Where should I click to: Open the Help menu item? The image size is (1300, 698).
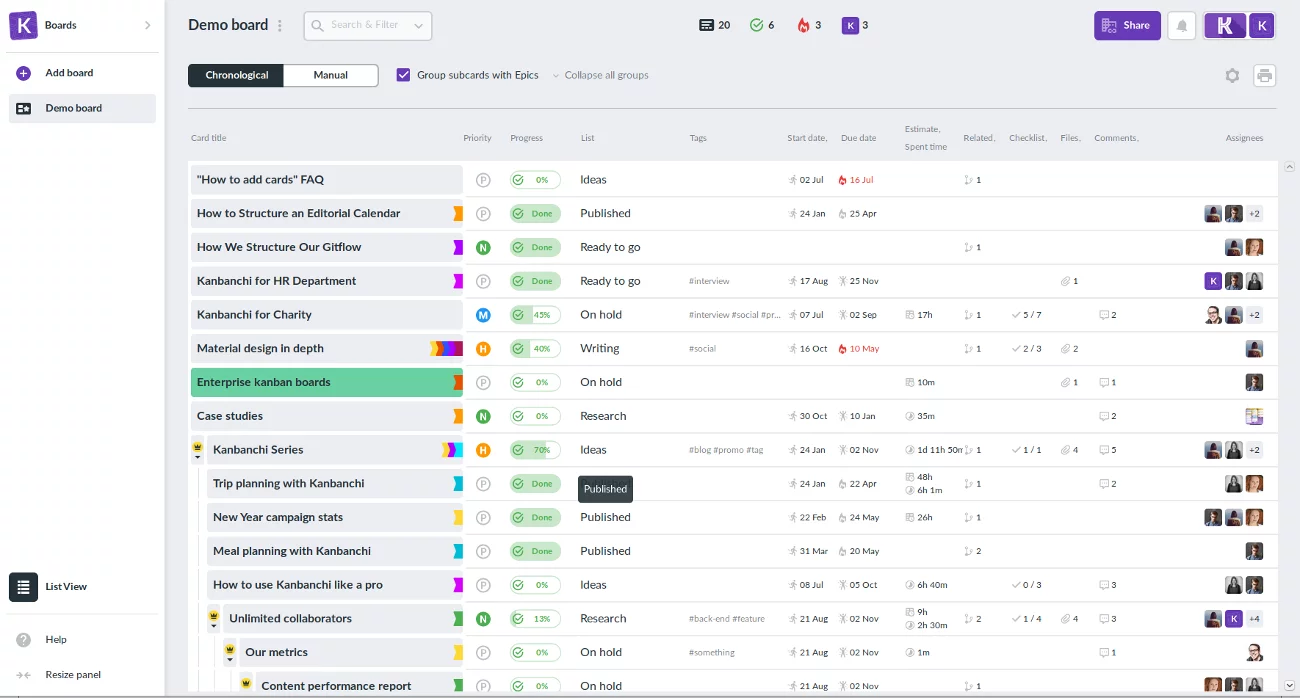pyautogui.click(x=56, y=640)
